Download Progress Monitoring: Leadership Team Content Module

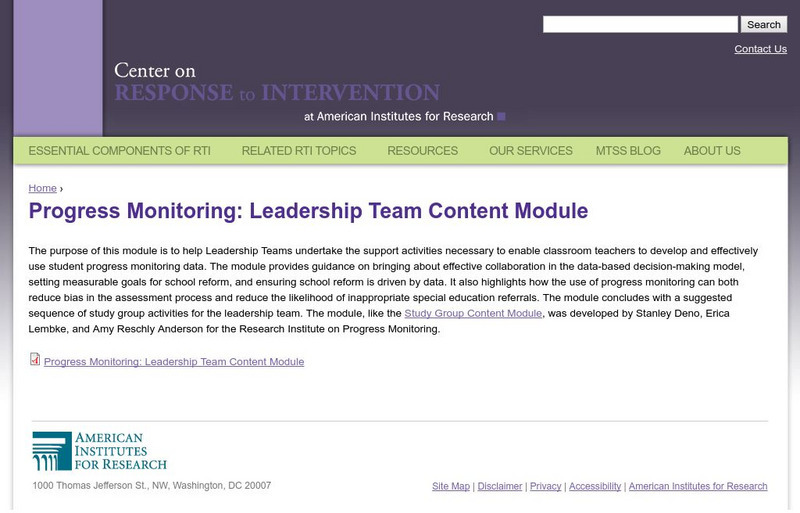(x=174, y=362)
